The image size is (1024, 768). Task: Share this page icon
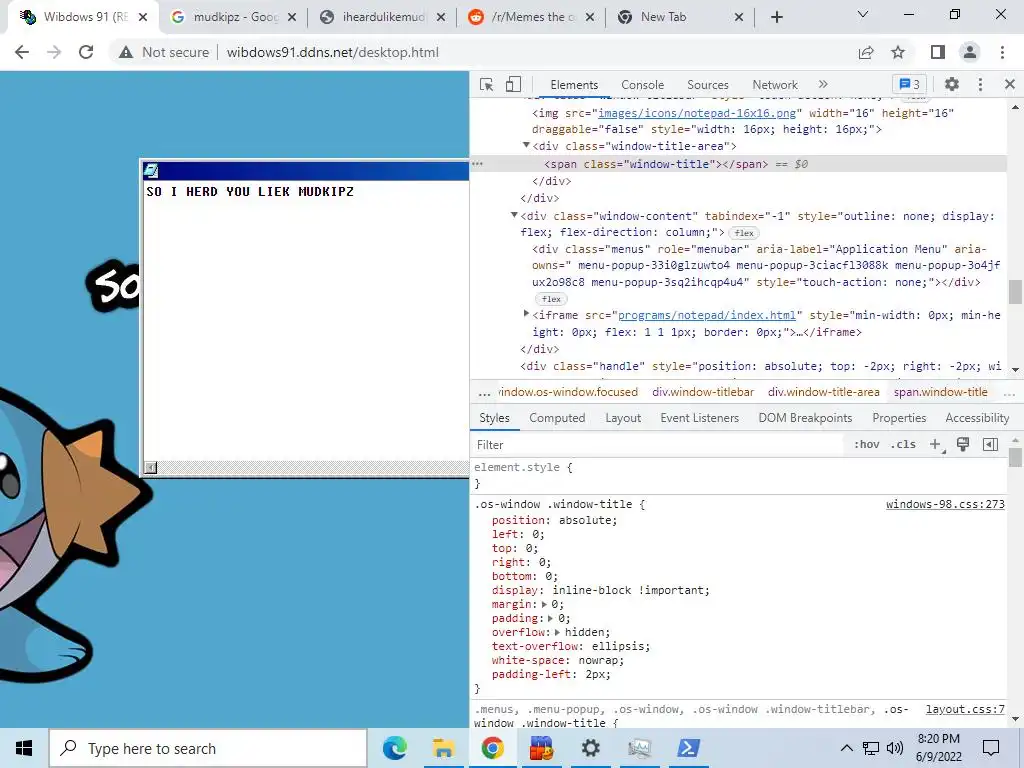[x=866, y=52]
